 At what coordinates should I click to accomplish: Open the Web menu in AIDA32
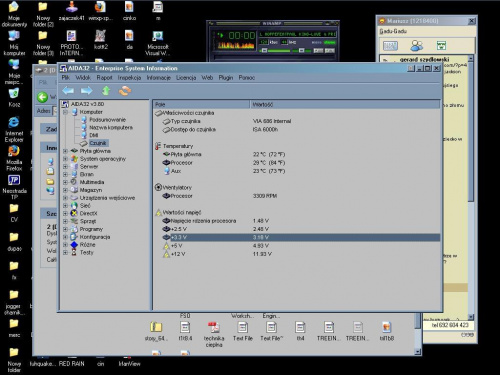coord(207,78)
